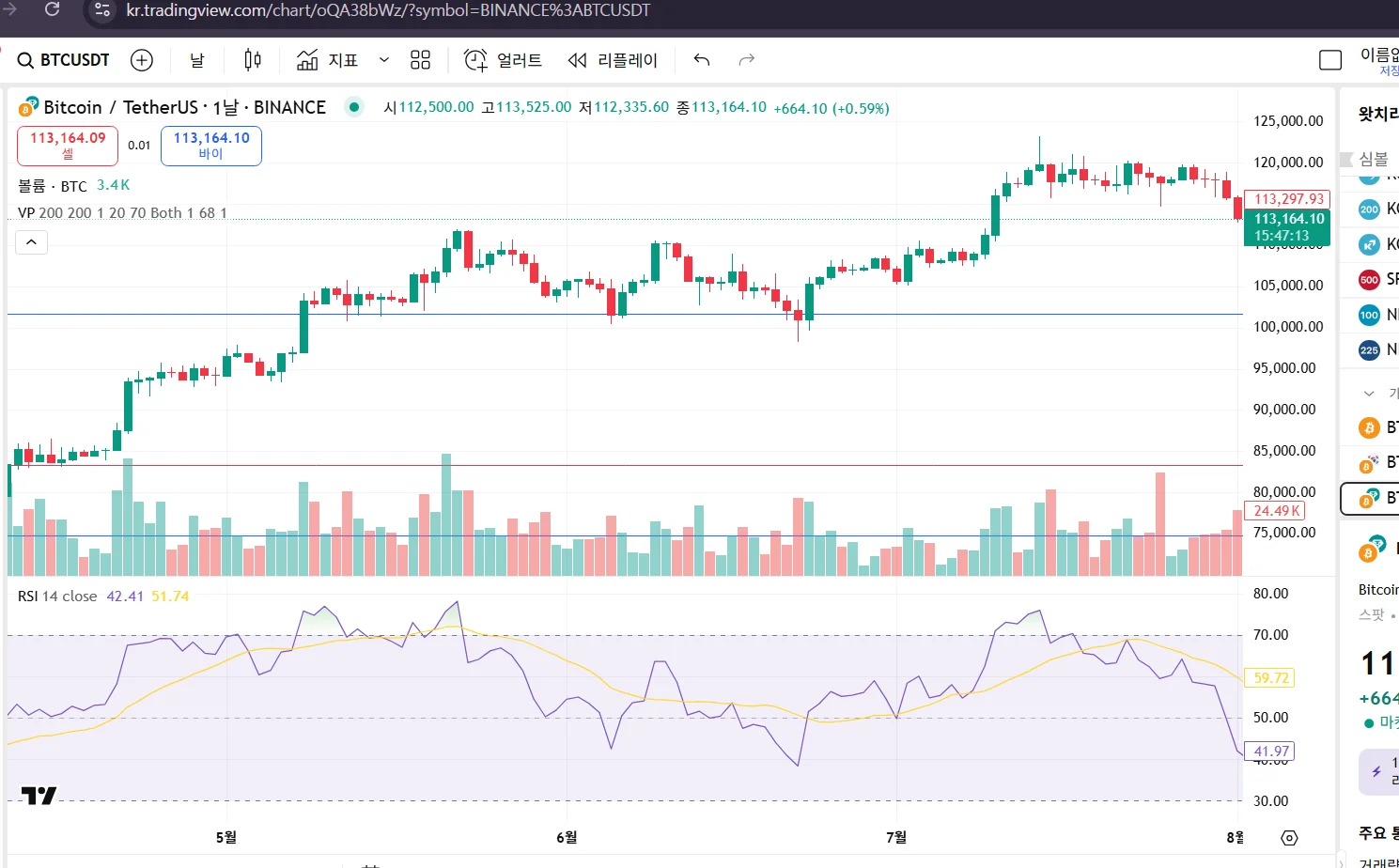Open chart settings hexagon icon near time axis
The image size is (1399, 868).
pos(1289,837)
